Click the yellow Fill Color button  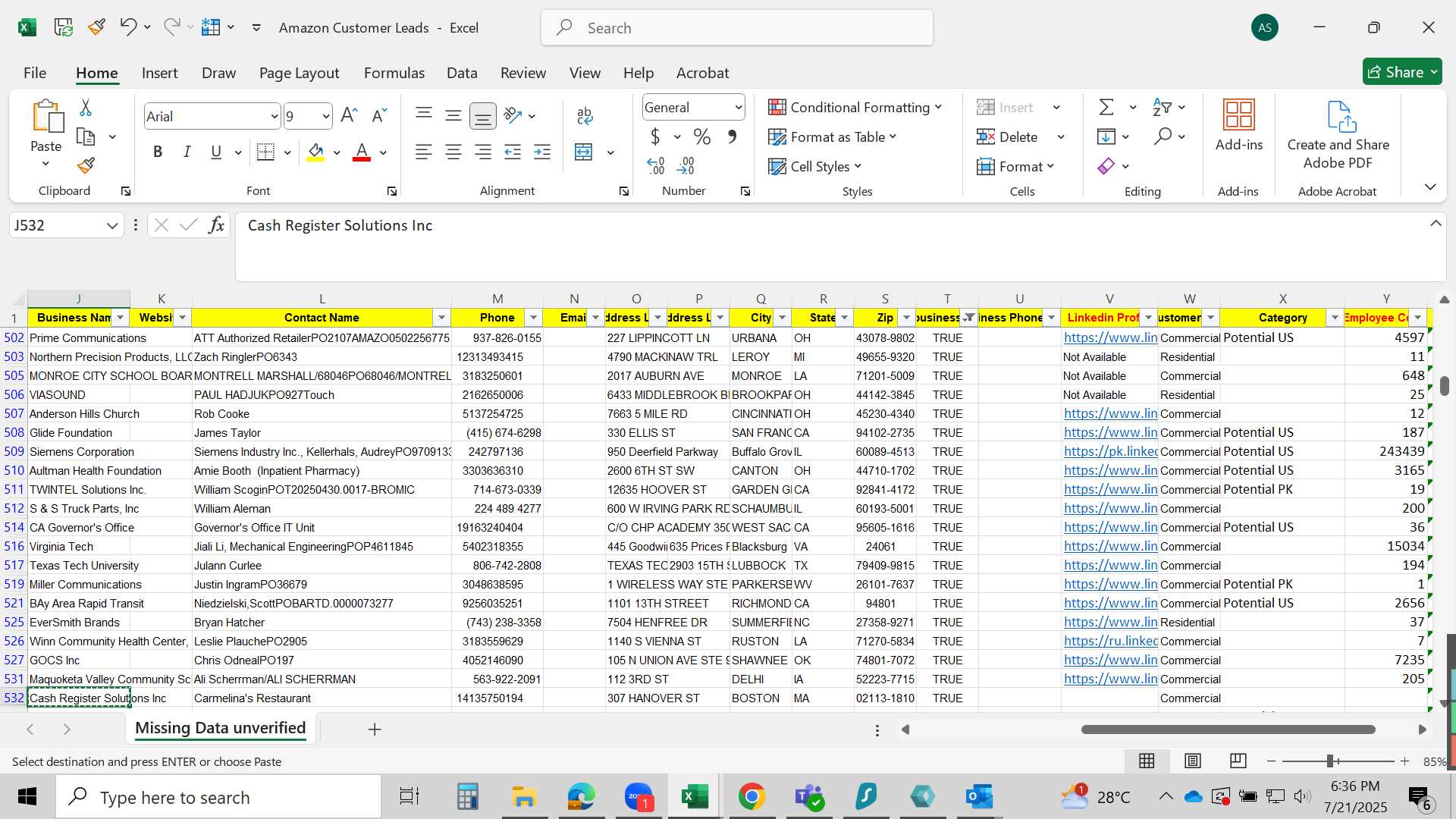point(316,152)
